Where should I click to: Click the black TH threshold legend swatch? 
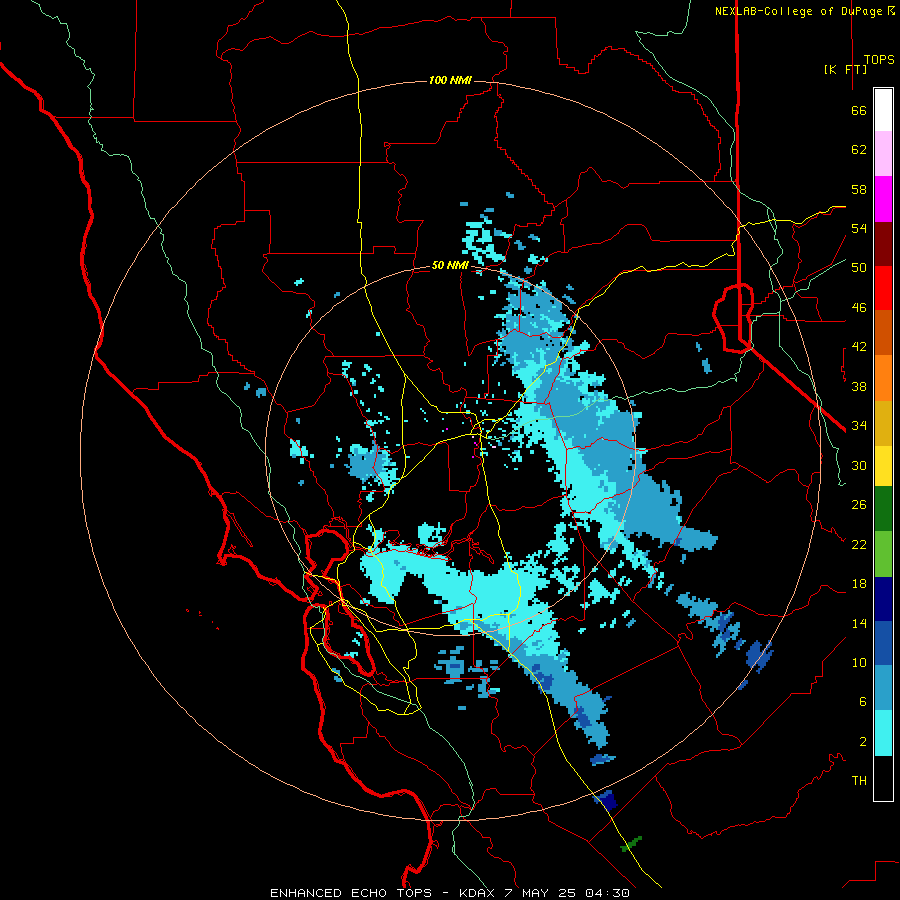tap(883, 778)
